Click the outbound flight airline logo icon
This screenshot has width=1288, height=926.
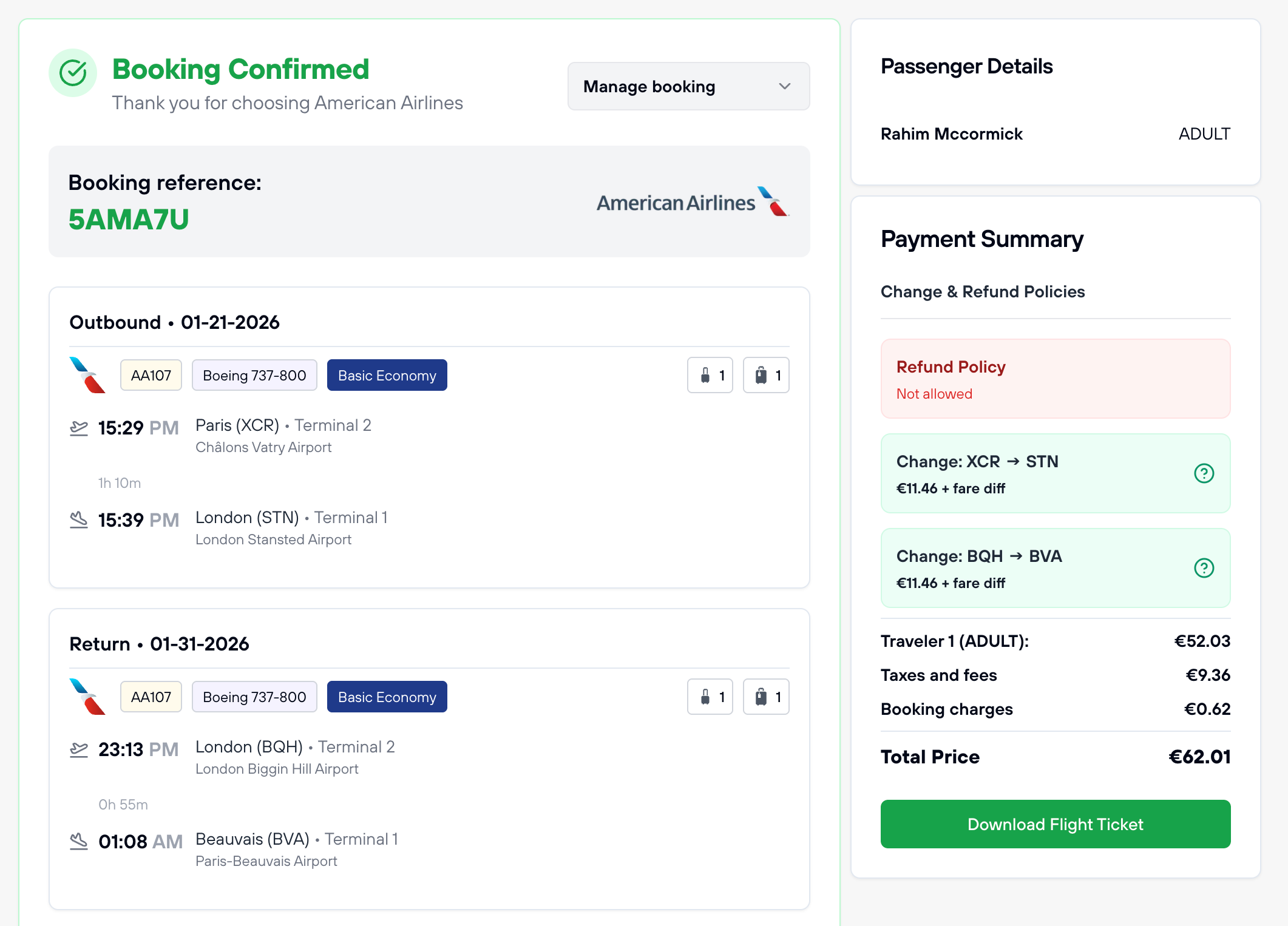(x=87, y=375)
